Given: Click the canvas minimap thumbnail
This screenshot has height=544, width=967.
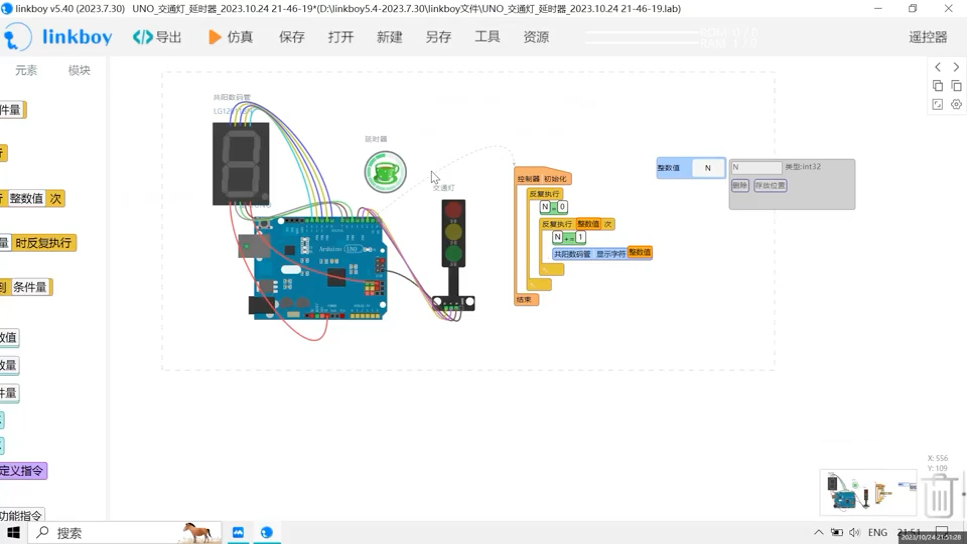Looking at the screenshot, I should [x=869, y=492].
